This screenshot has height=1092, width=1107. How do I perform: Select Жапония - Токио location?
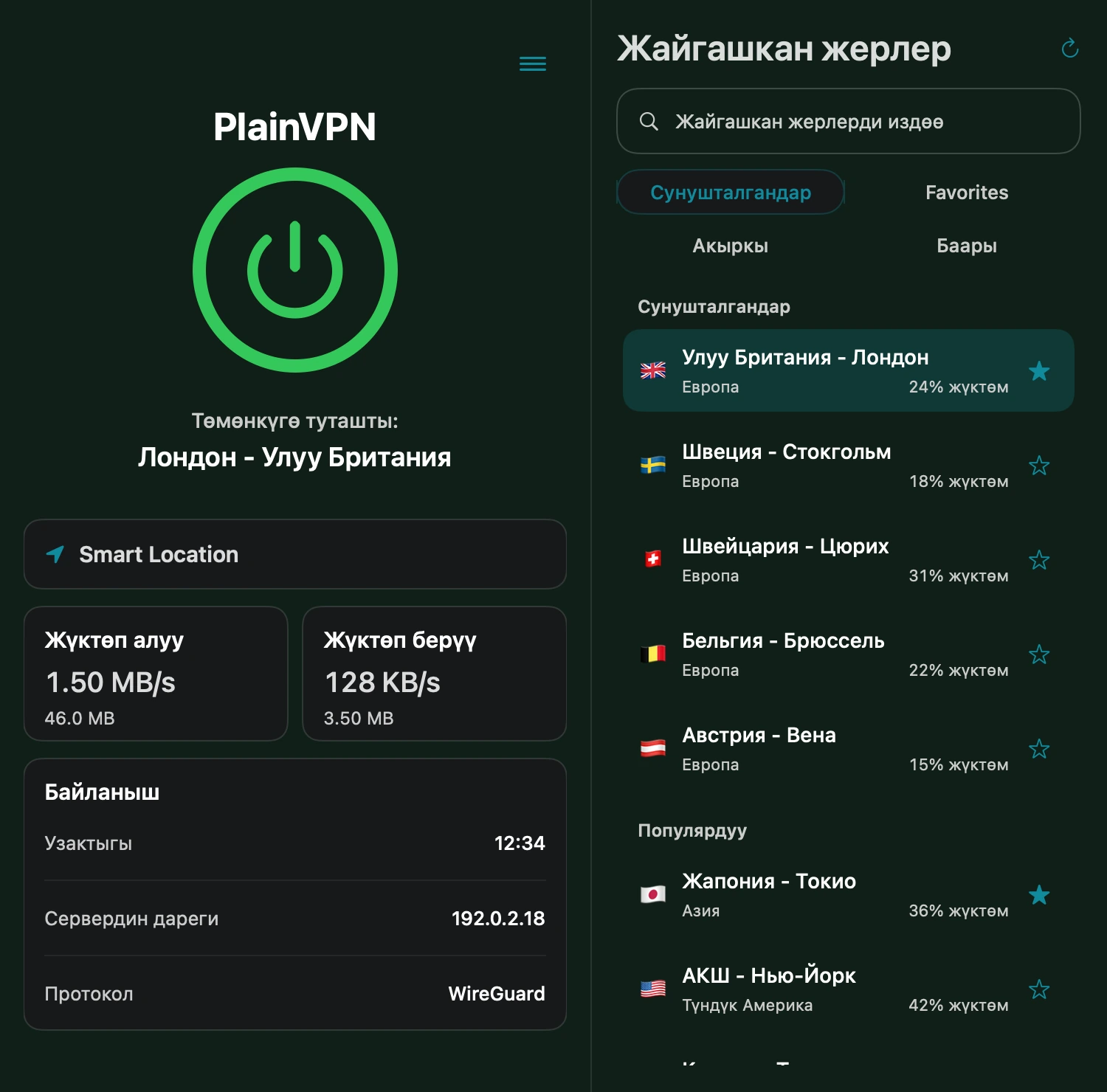point(849,894)
